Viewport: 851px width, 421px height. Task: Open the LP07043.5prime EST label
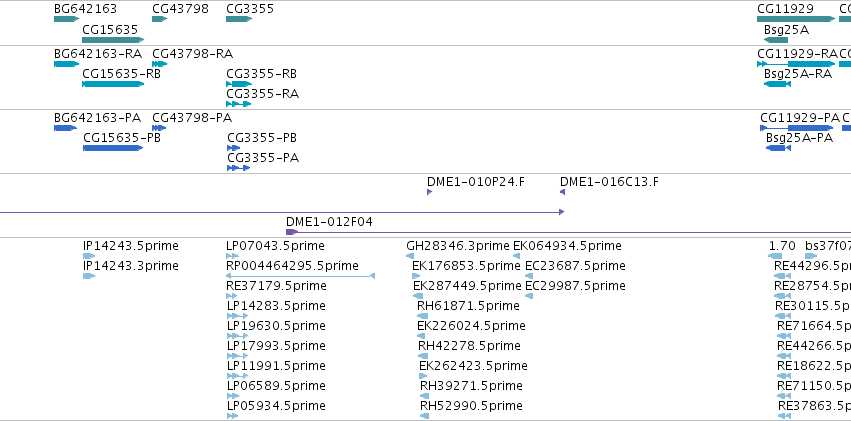(275, 246)
